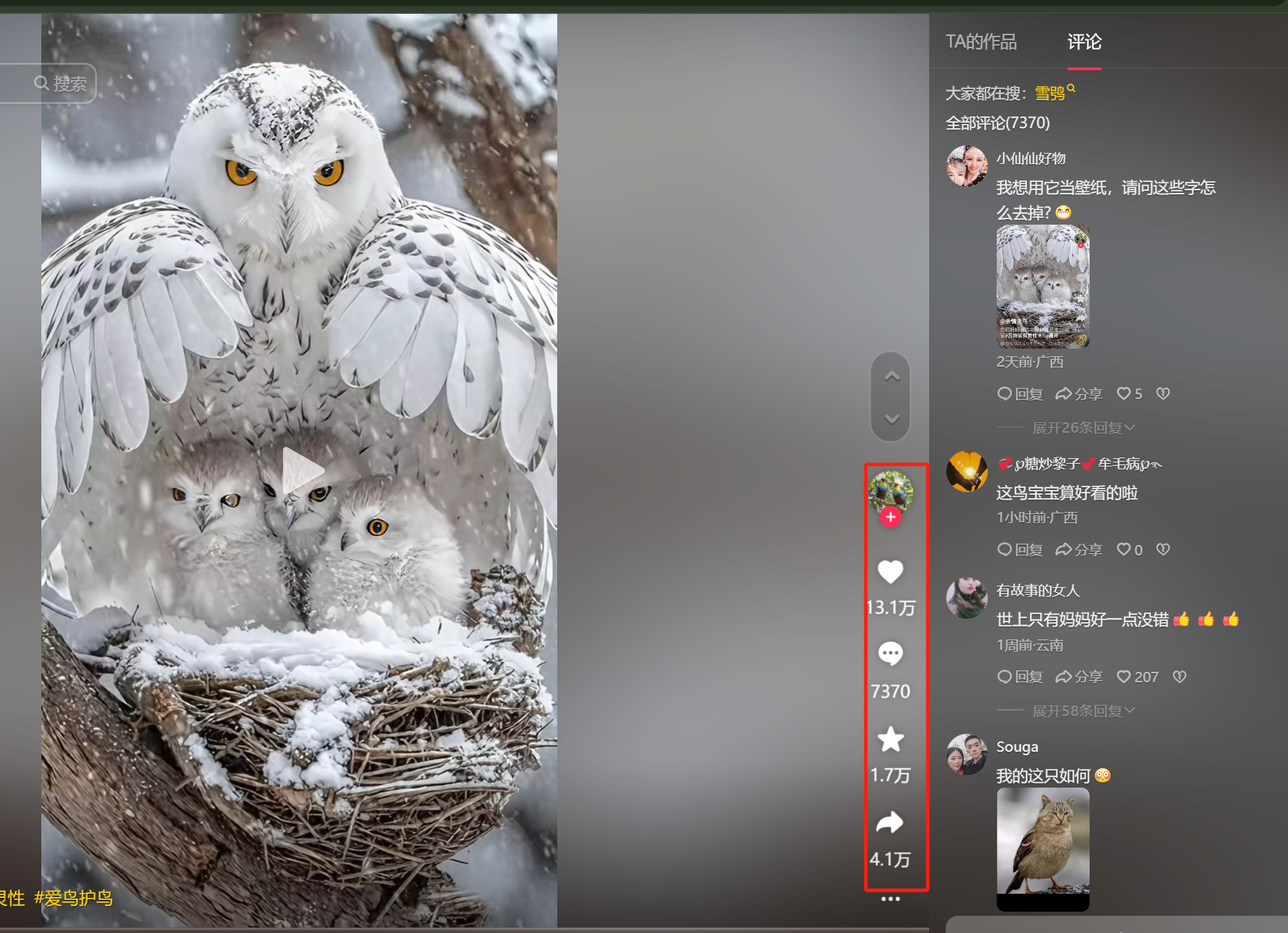This screenshot has width=1288, height=933.
Task: Favorite the video with the star icon
Action: pos(890,739)
